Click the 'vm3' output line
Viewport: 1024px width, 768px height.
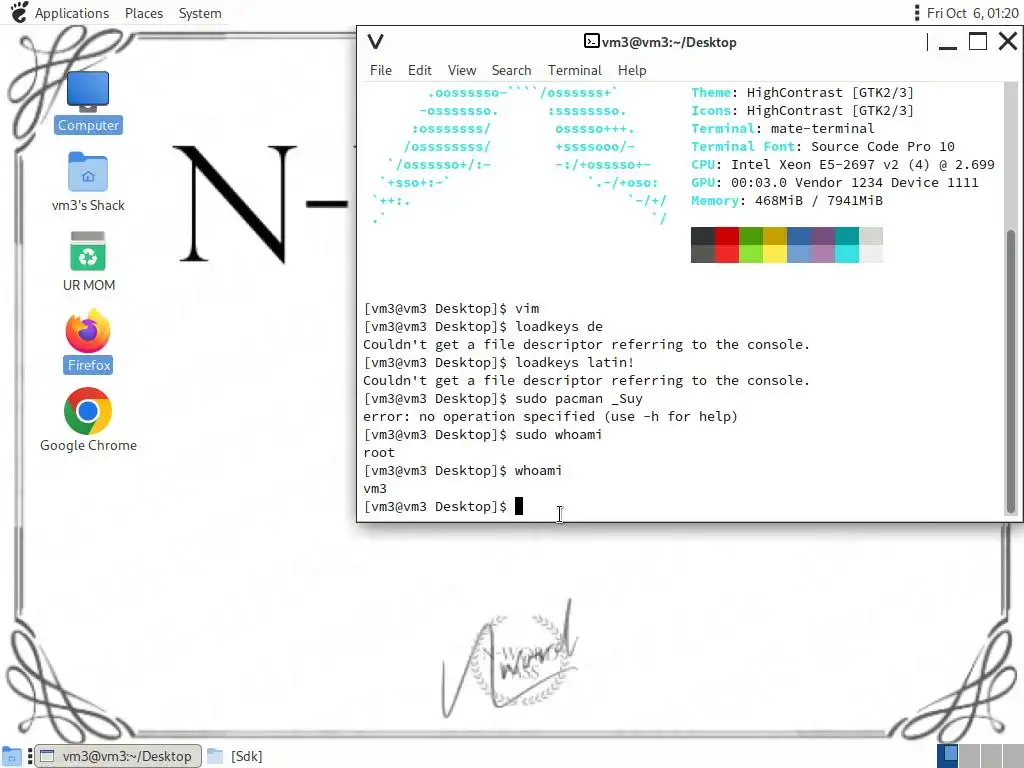(x=375, y=488)
